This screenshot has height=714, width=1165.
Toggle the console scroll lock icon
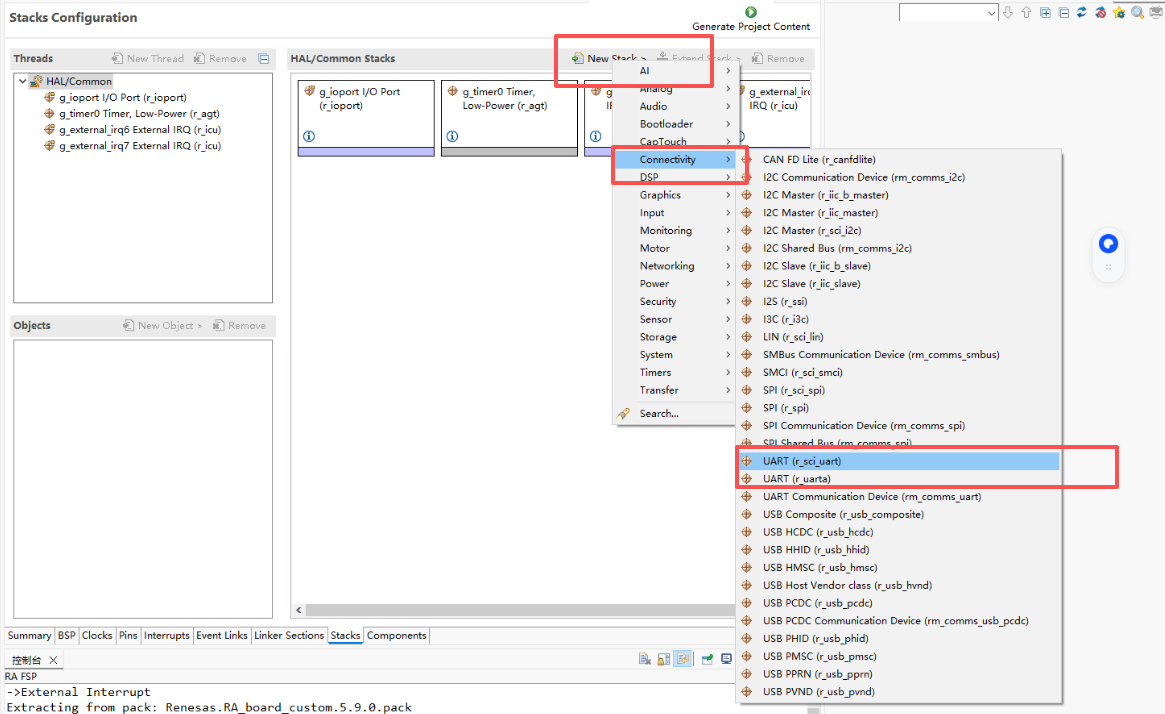665,659
